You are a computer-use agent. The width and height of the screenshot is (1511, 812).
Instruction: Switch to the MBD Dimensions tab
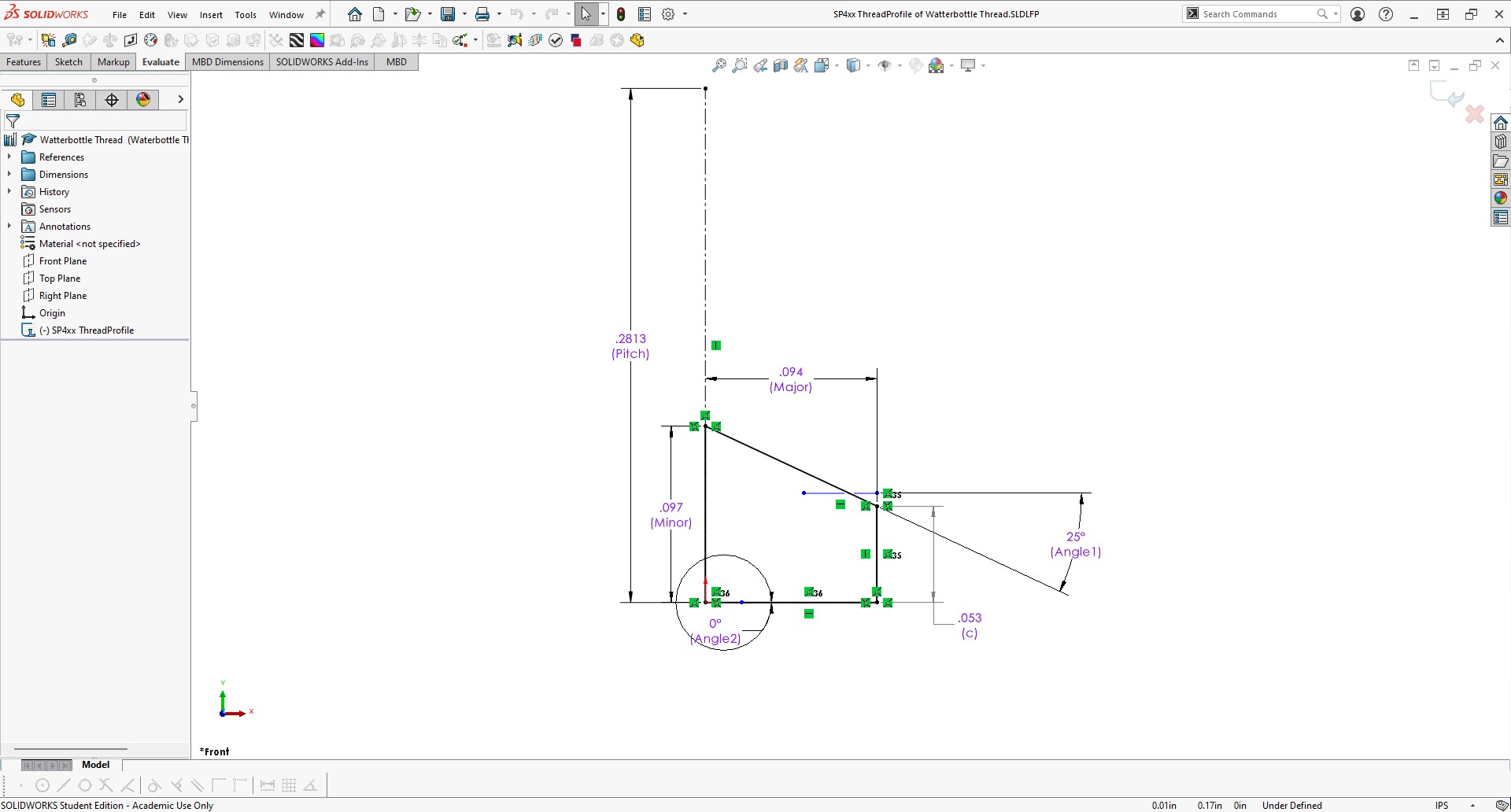[227, 62]
